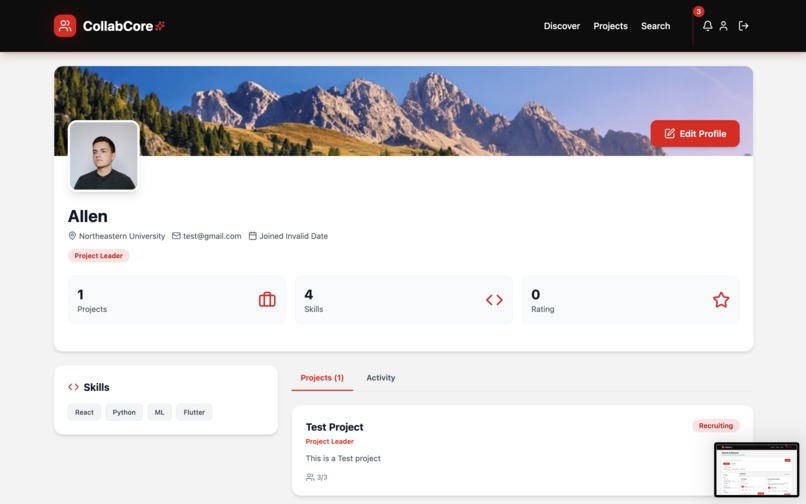This screenshot has width=806, height=504.
Task: Select the React skill tag
Action: pos(84,412)
